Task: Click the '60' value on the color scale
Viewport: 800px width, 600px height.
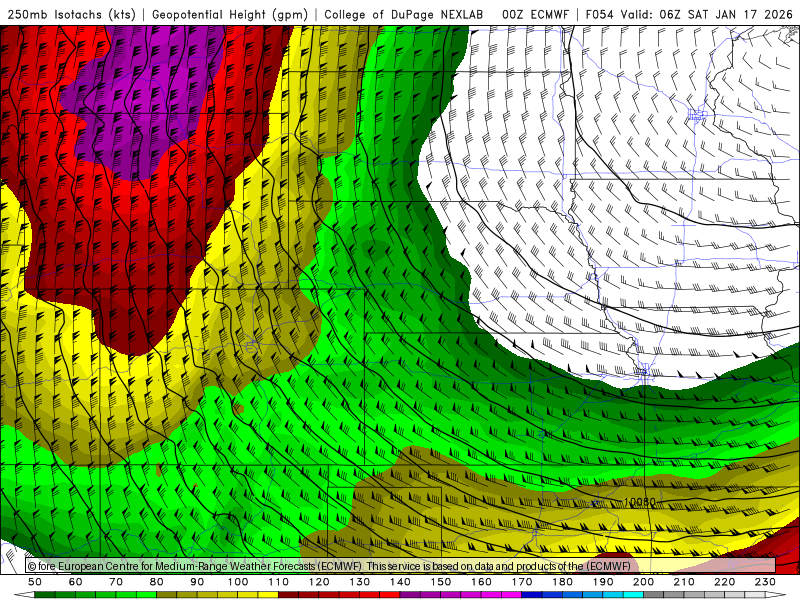Action: (x=76, y=582)
